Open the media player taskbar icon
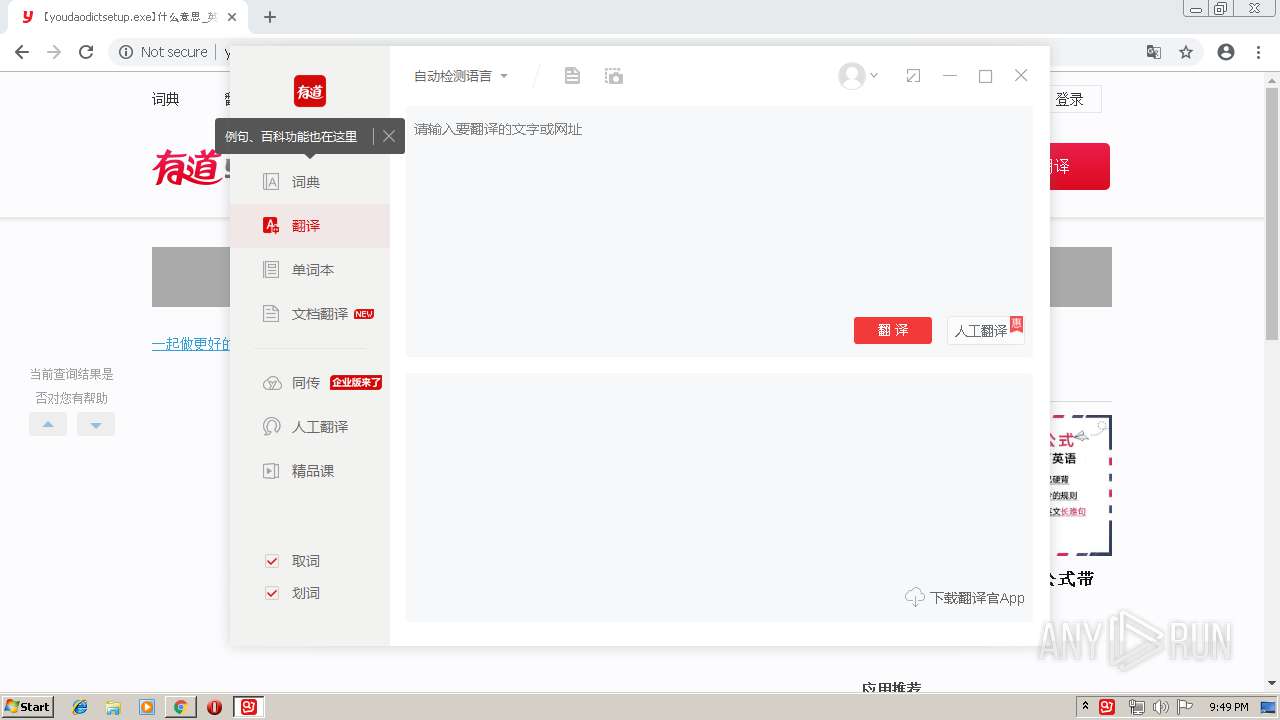Viewport: 1280px width, 720px height. tap(147, 707)
